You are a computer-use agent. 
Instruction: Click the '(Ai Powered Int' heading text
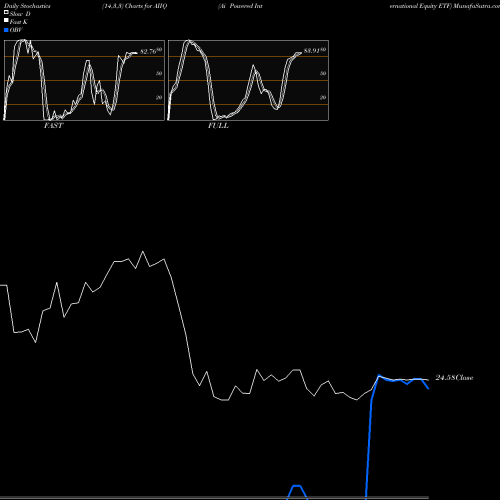click(240, 6)
